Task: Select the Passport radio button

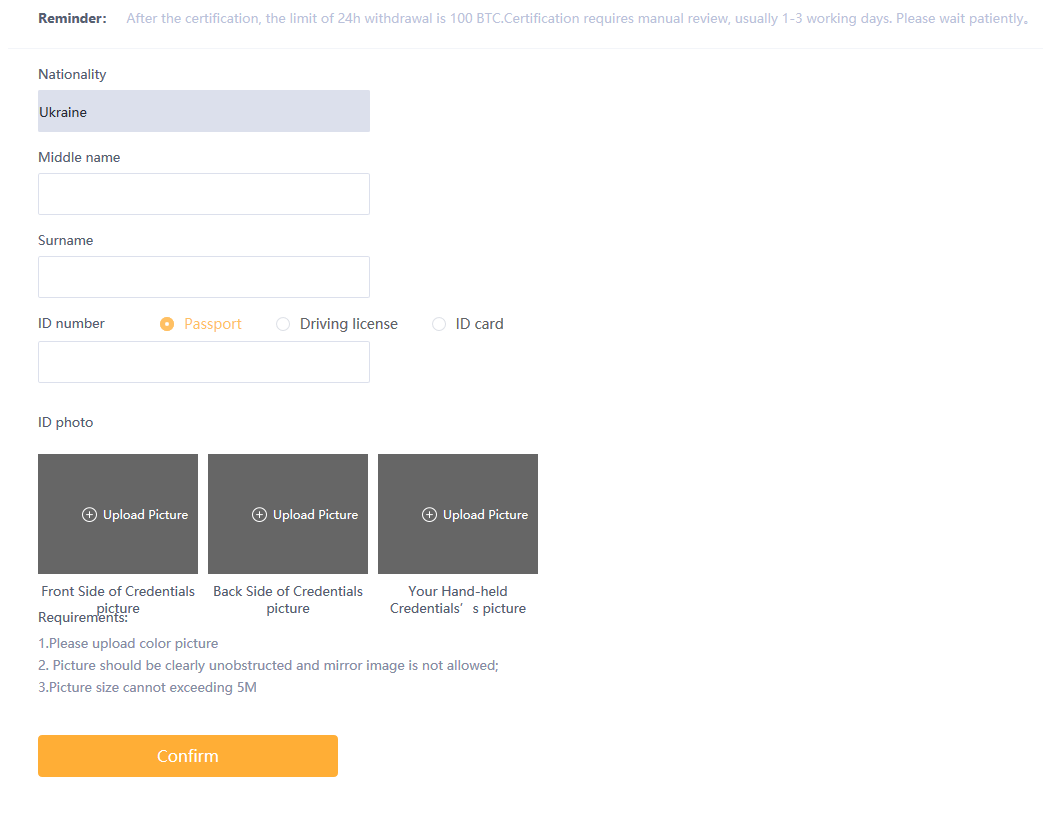Action: coord(167,324)
